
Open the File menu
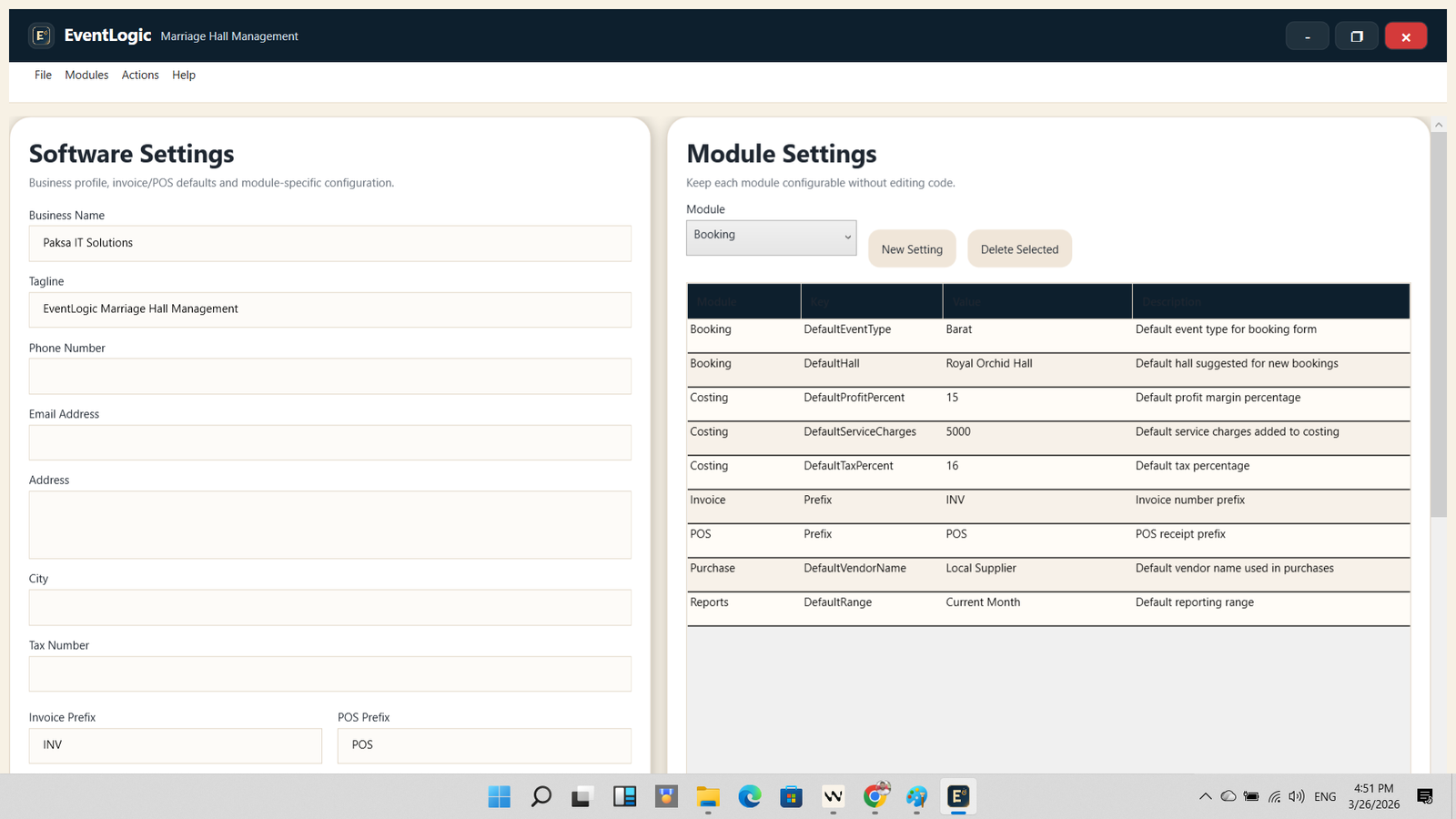[x=43, y=76]
